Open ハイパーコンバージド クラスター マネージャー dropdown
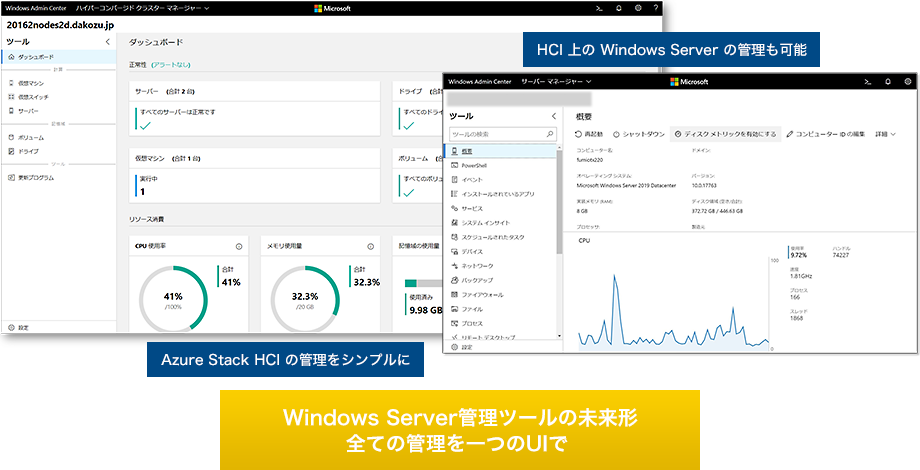Viewport: 920px width, 470px height. pos(143,8)
